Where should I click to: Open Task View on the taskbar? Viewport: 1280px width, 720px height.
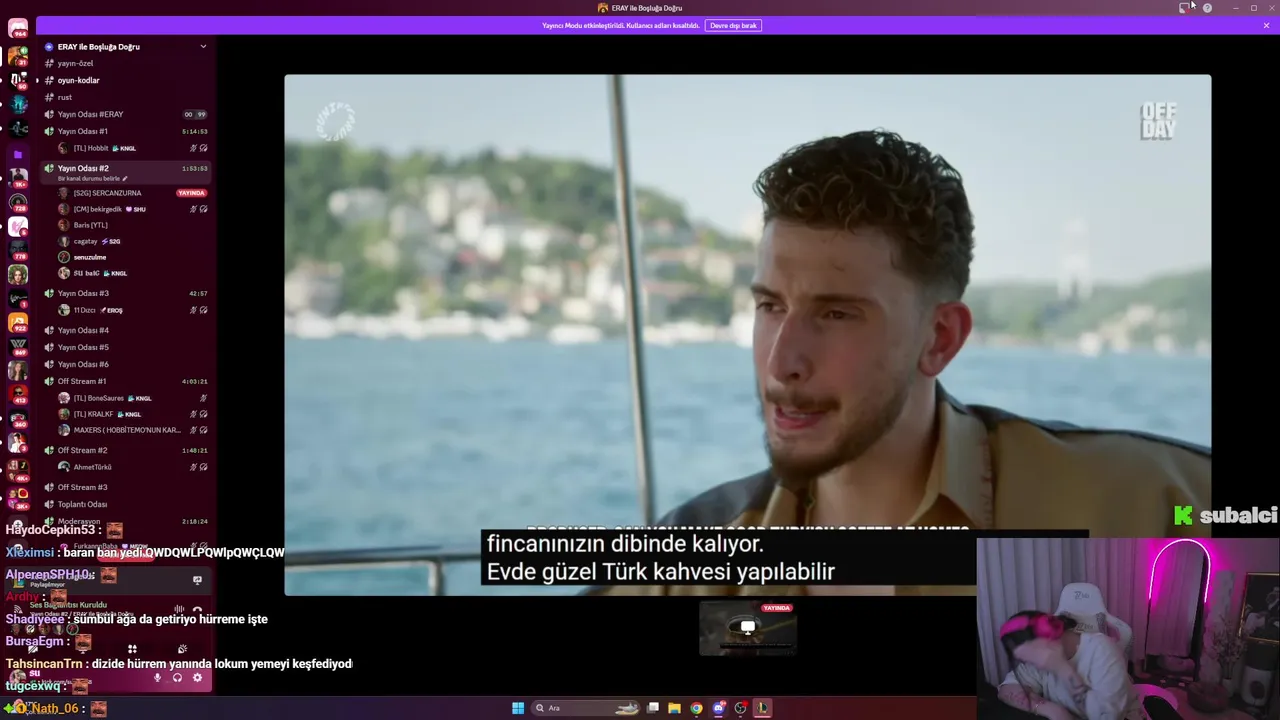(x=653, y=708)
